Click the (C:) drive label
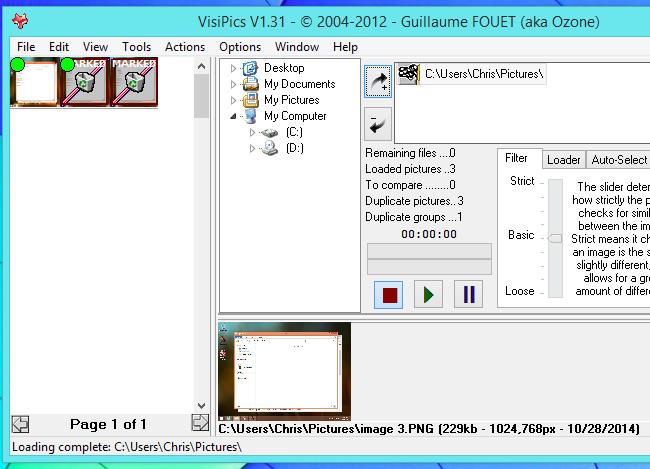 294,133
